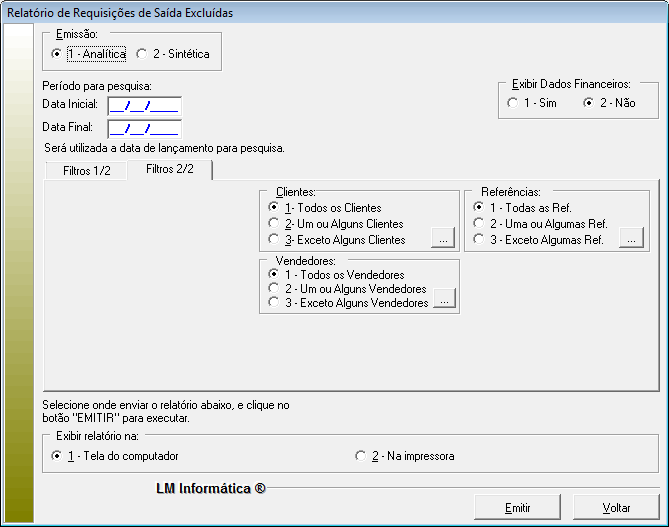
Task: Open the Clientes browse '...' button
Action: coord(443,238)
